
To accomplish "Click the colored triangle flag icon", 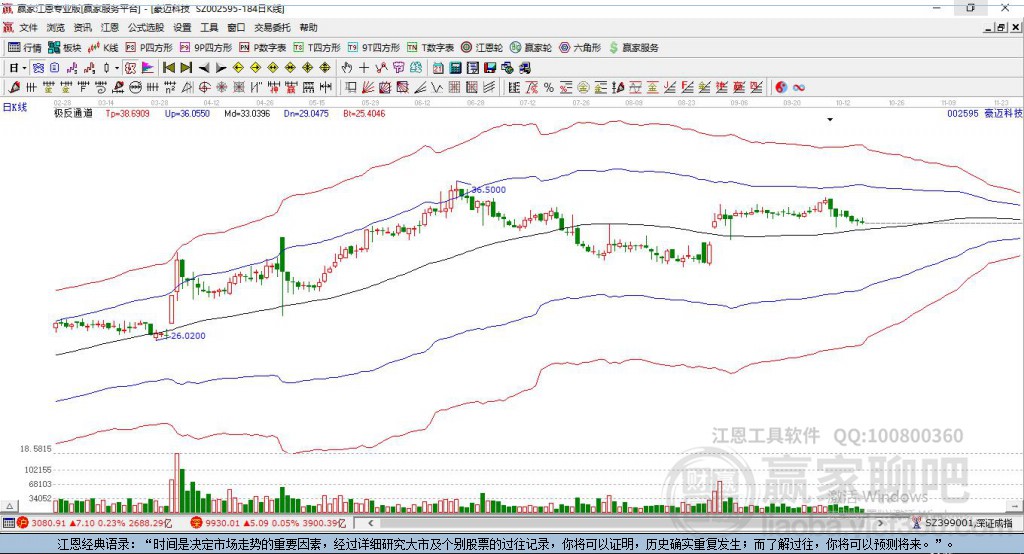I will pyautogui.click(x=148, y=68).
